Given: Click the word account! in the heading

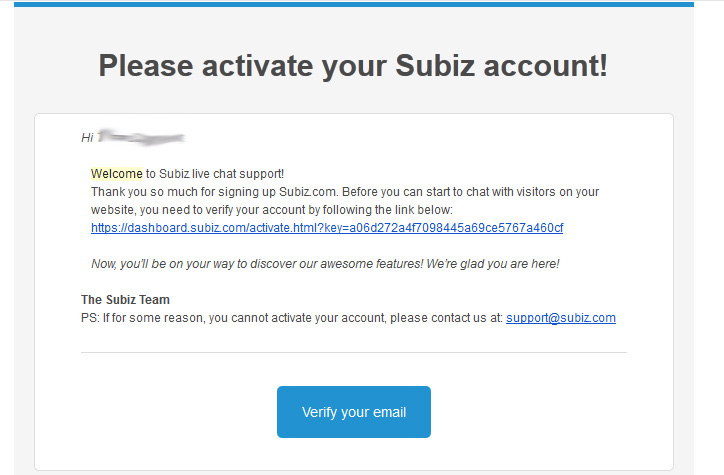Looking at the screenshot, I should [x=545, y=66].
